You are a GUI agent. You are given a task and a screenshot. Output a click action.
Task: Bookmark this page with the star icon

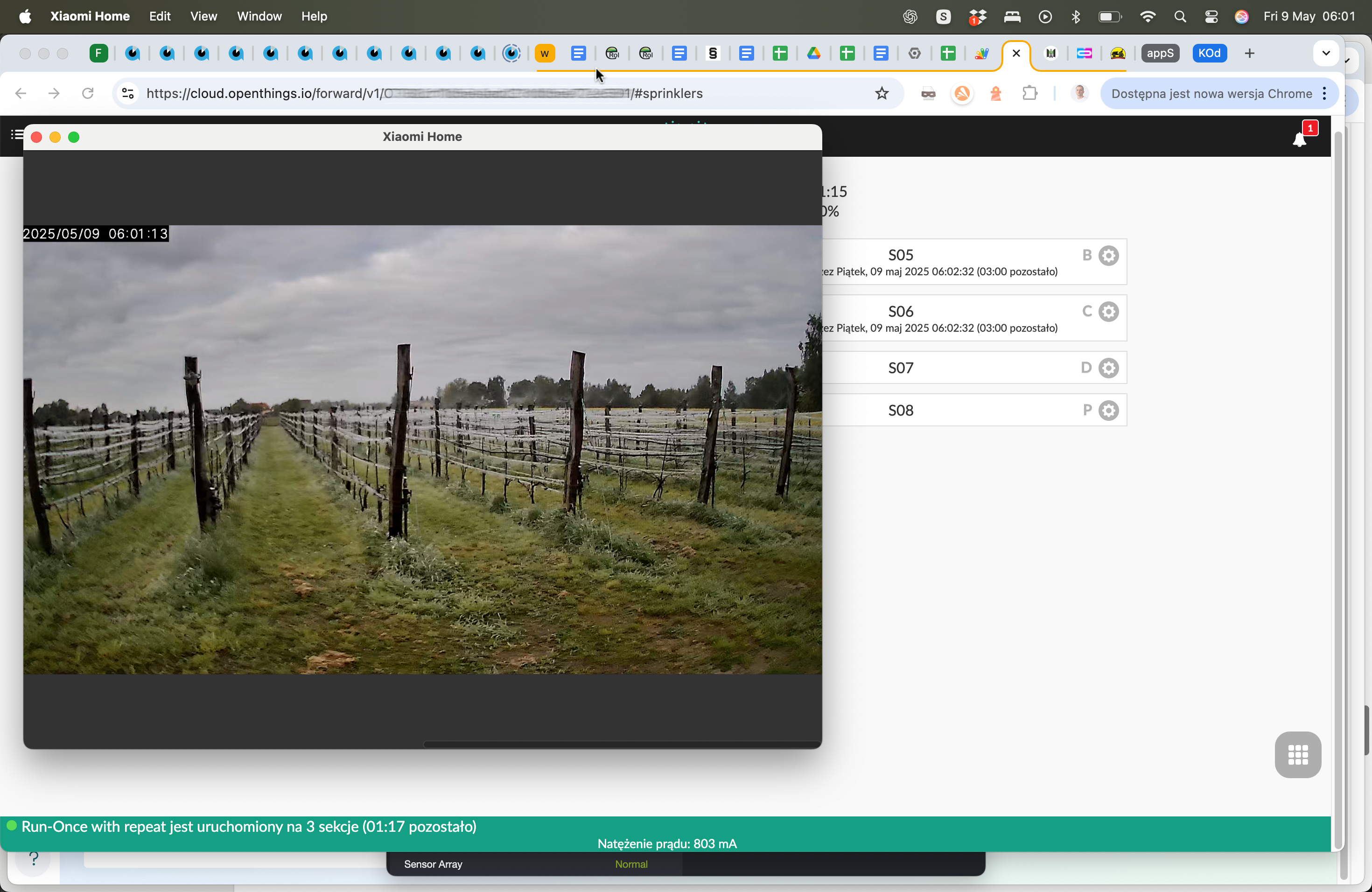pos(882,93)
